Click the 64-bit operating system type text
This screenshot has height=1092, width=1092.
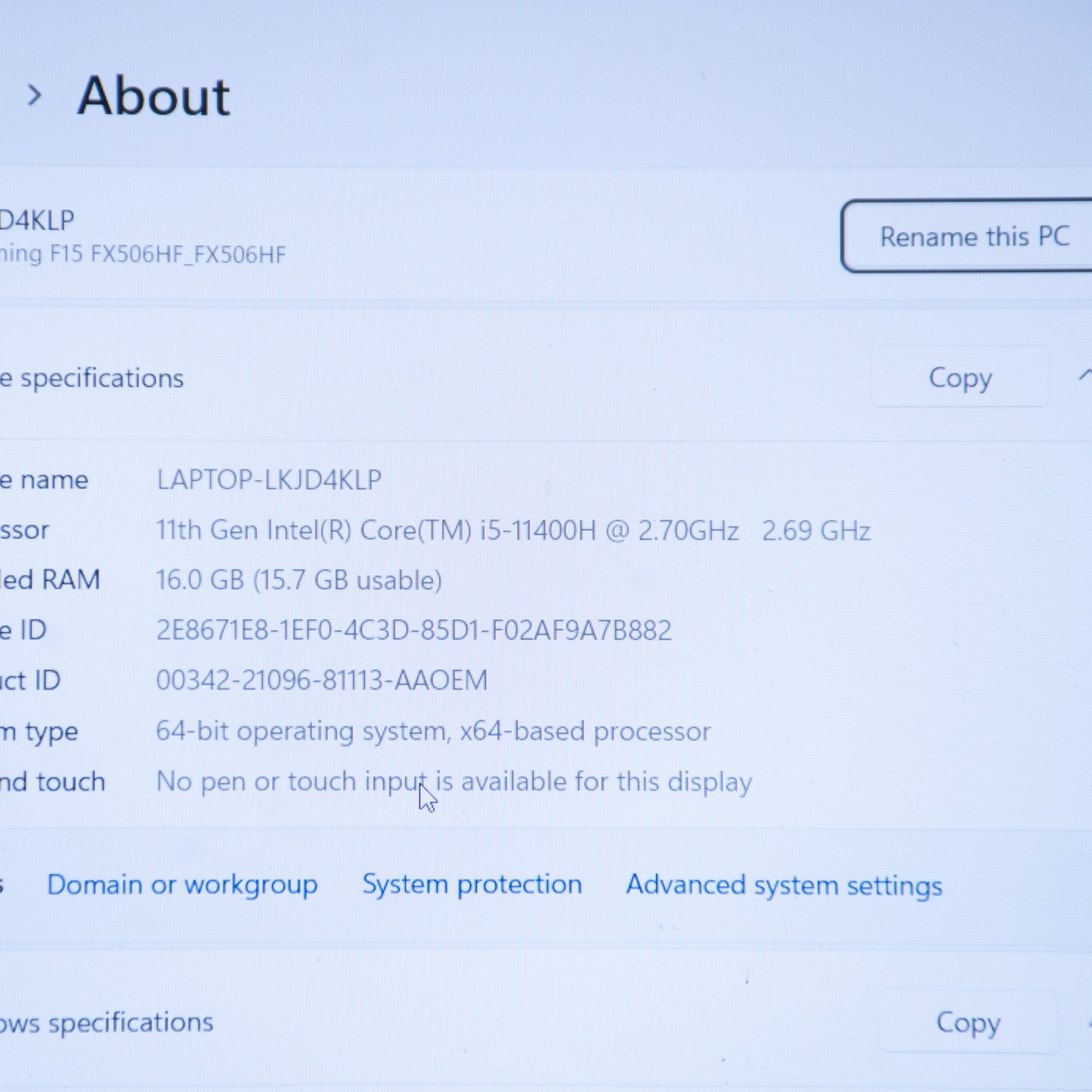pyautogui.click(x=432, y=732)
